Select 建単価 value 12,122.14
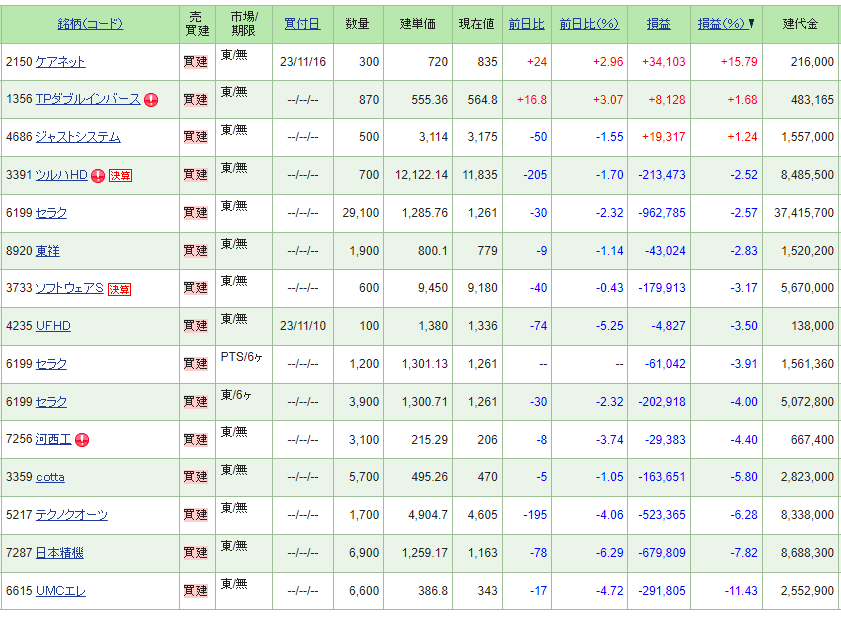 pyautogui.click(x=421, y=175)
